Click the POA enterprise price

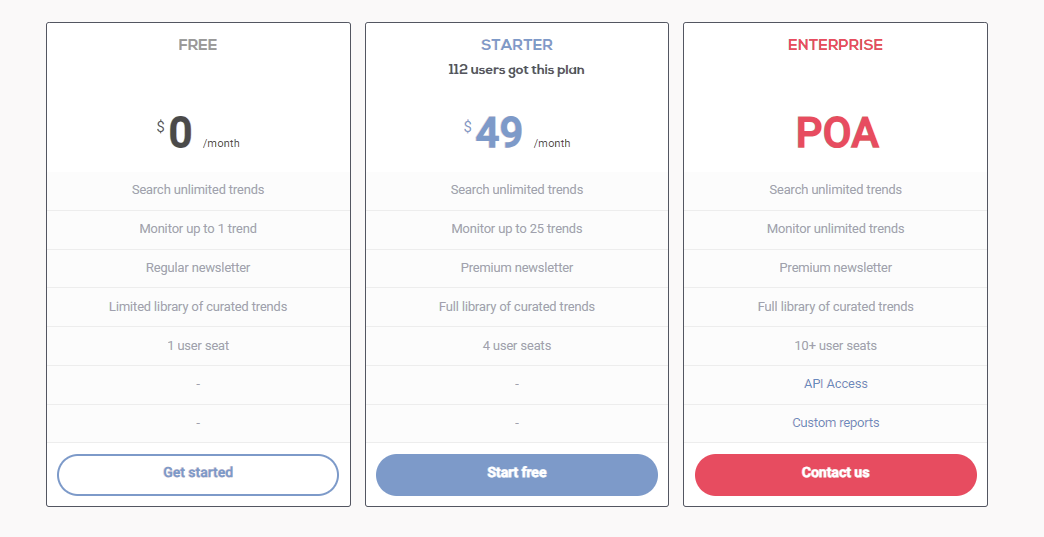tap(837, 133)
